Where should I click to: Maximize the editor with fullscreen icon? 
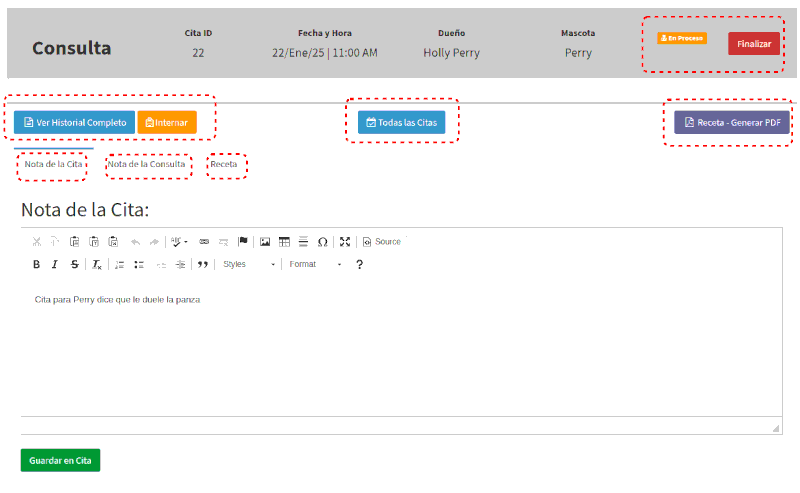click(x=345, y=242)
